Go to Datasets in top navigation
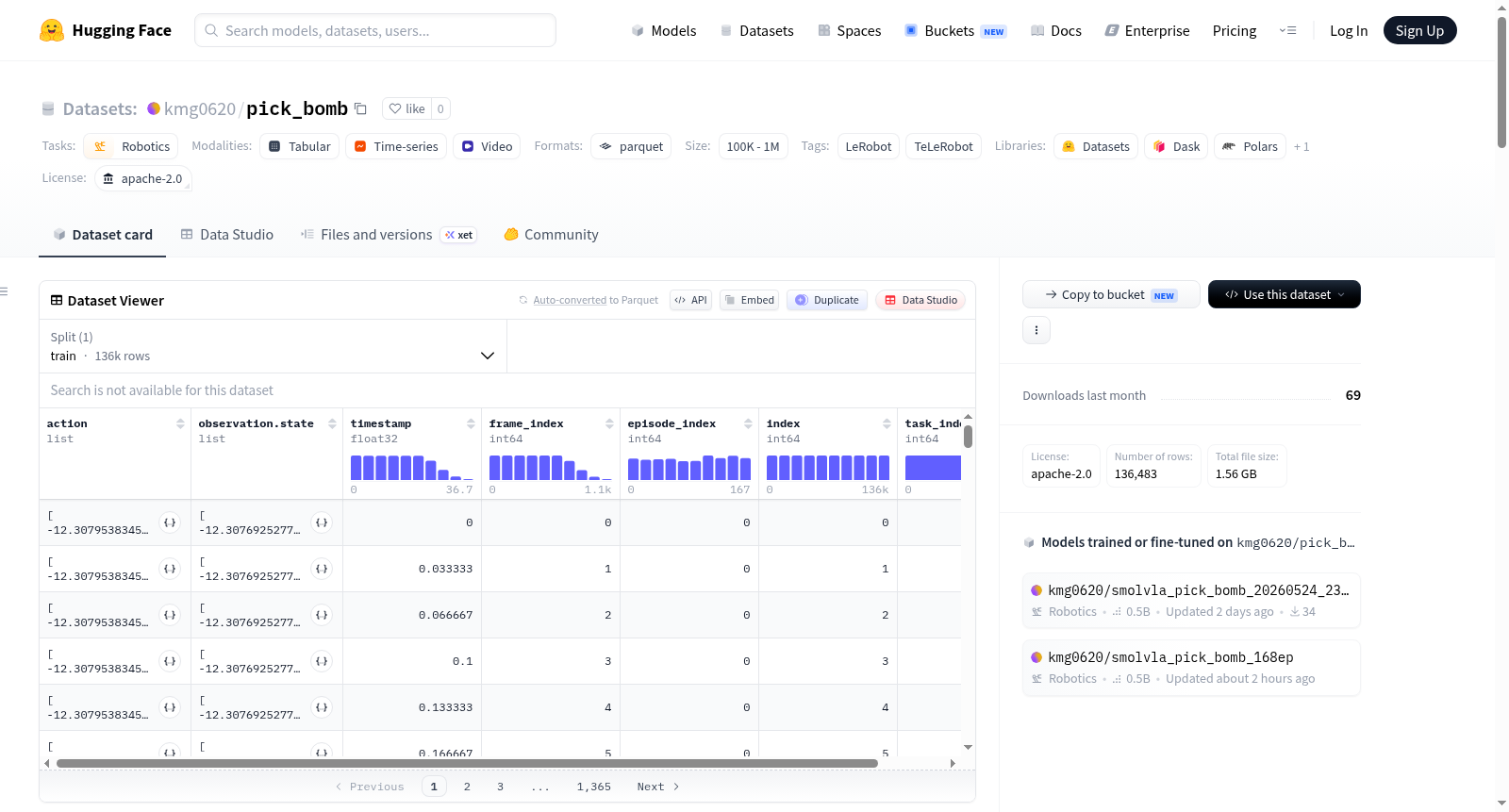Image resolution: width=1509 pixels, height=812 pixels. coord(757,31)
